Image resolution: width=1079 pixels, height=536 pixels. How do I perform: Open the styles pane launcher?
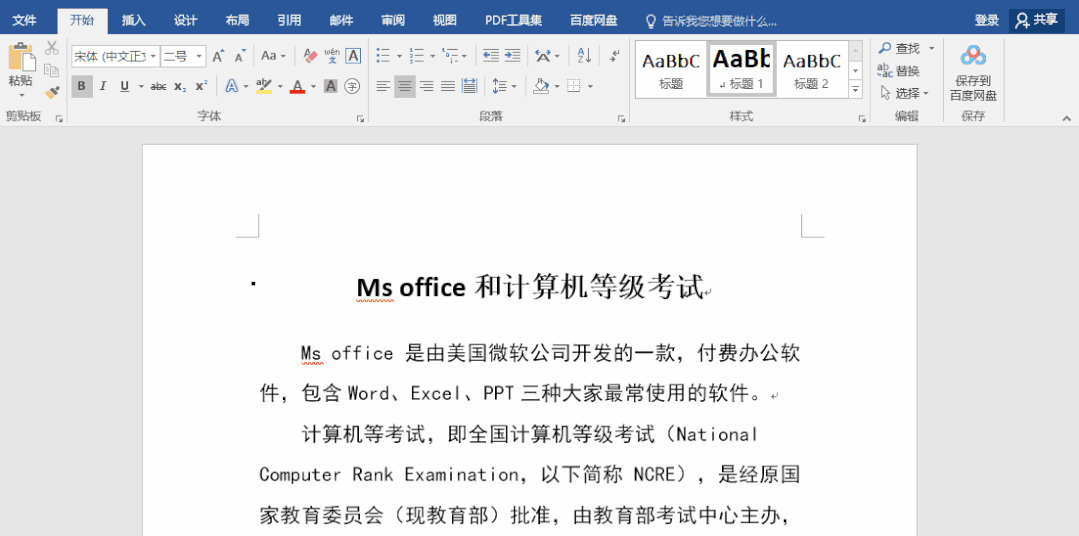(x=862, y=118)
